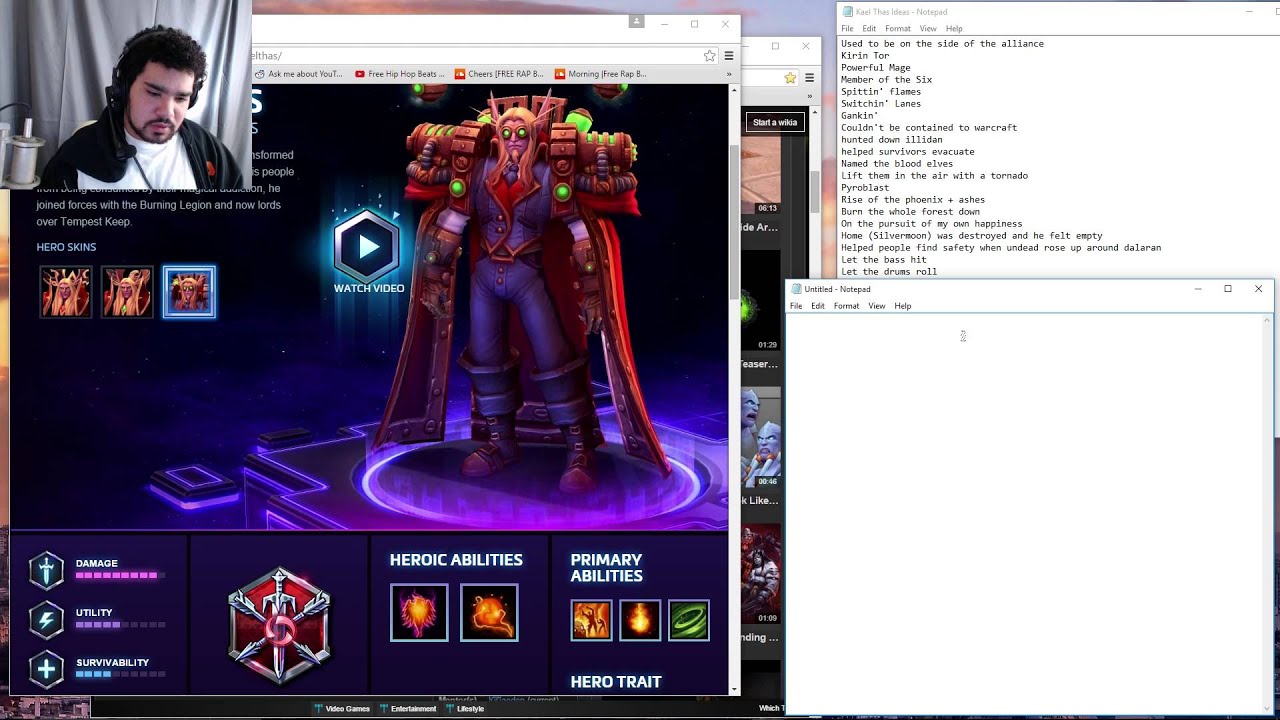Viewport: 1280px width, 720px height.
Task: Click the Kael Thas Ideas Notepad title icon
Action: (848, 12)
